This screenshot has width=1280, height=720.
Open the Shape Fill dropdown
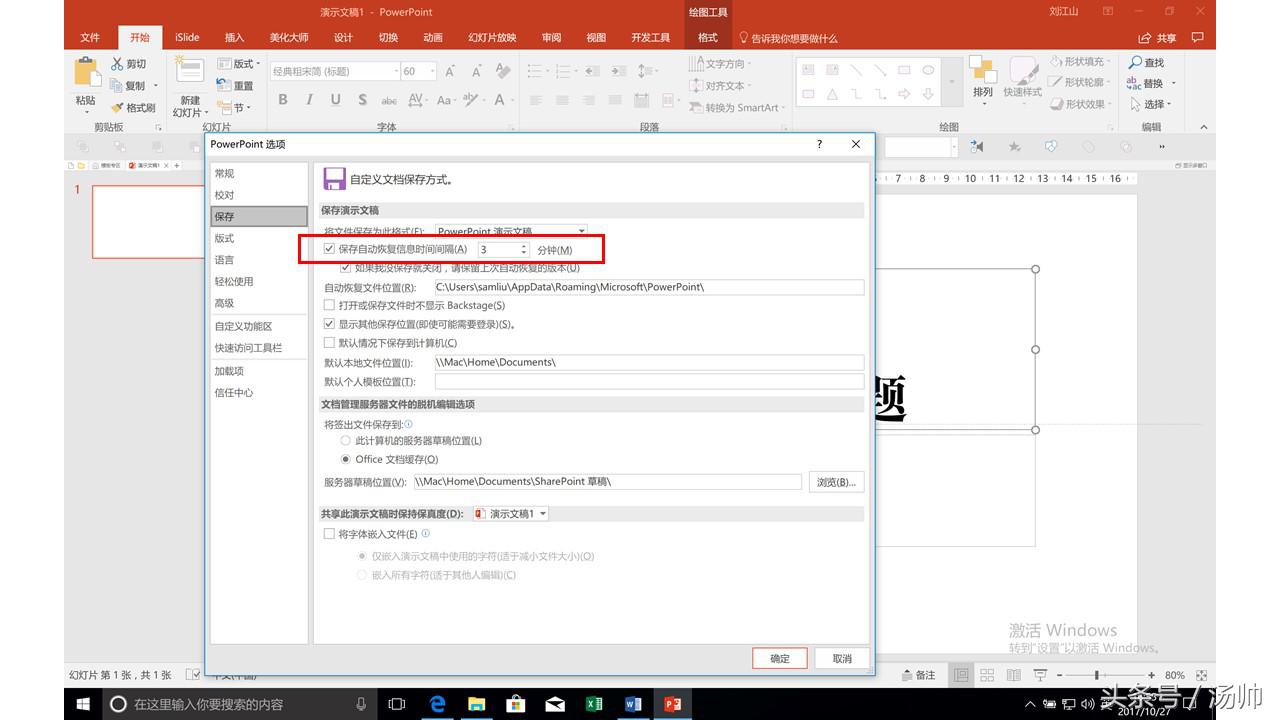(x=1079, y=62)
